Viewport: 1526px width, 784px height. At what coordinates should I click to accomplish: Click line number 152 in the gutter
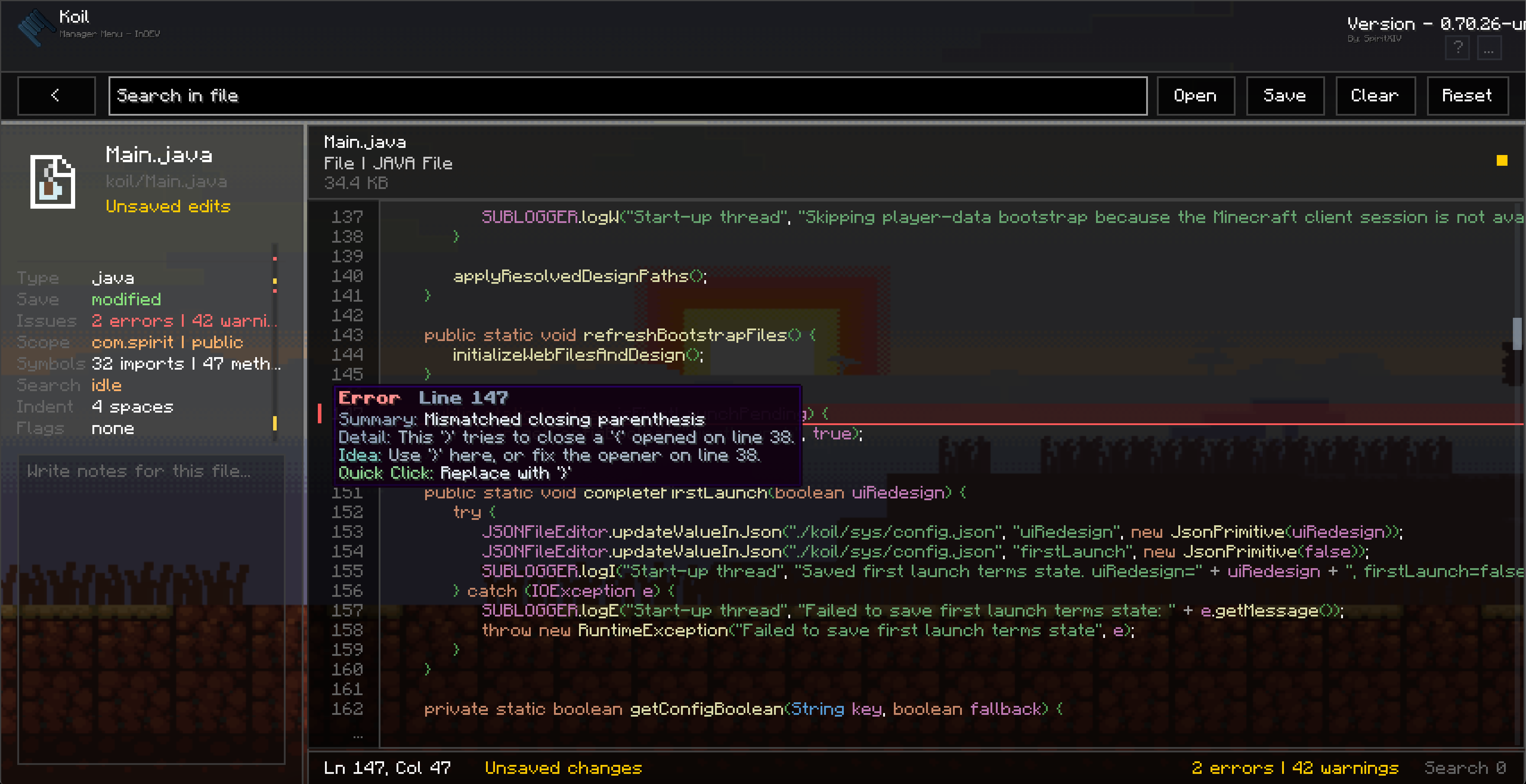pos(347,512)
